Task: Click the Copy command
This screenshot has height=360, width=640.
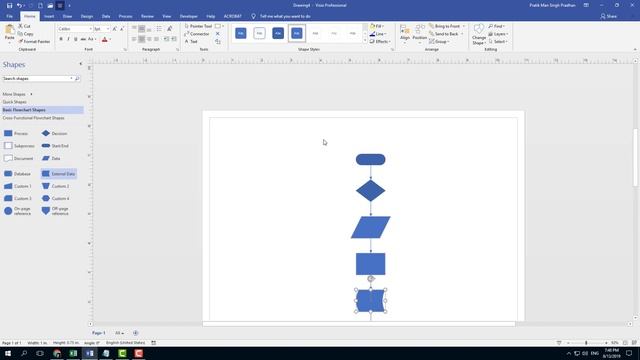Action: click(26, 34)
